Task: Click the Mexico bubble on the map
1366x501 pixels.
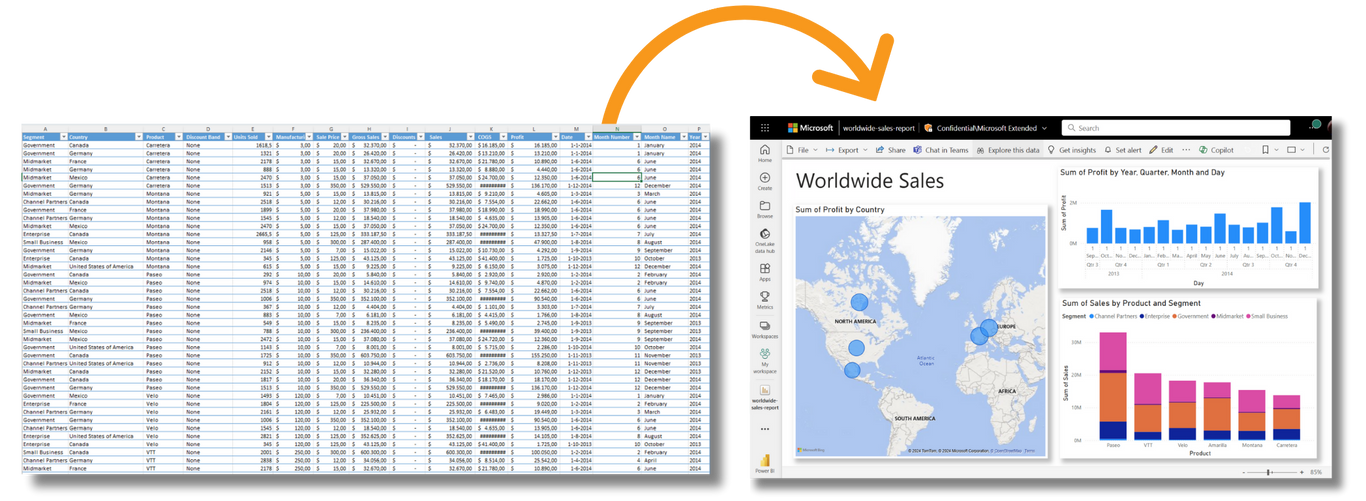Action: 852,371
